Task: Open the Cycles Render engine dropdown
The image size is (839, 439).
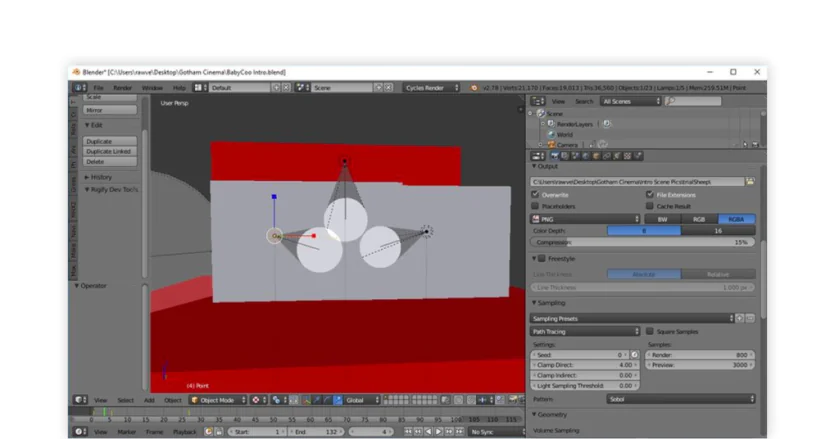Action: 431,88
